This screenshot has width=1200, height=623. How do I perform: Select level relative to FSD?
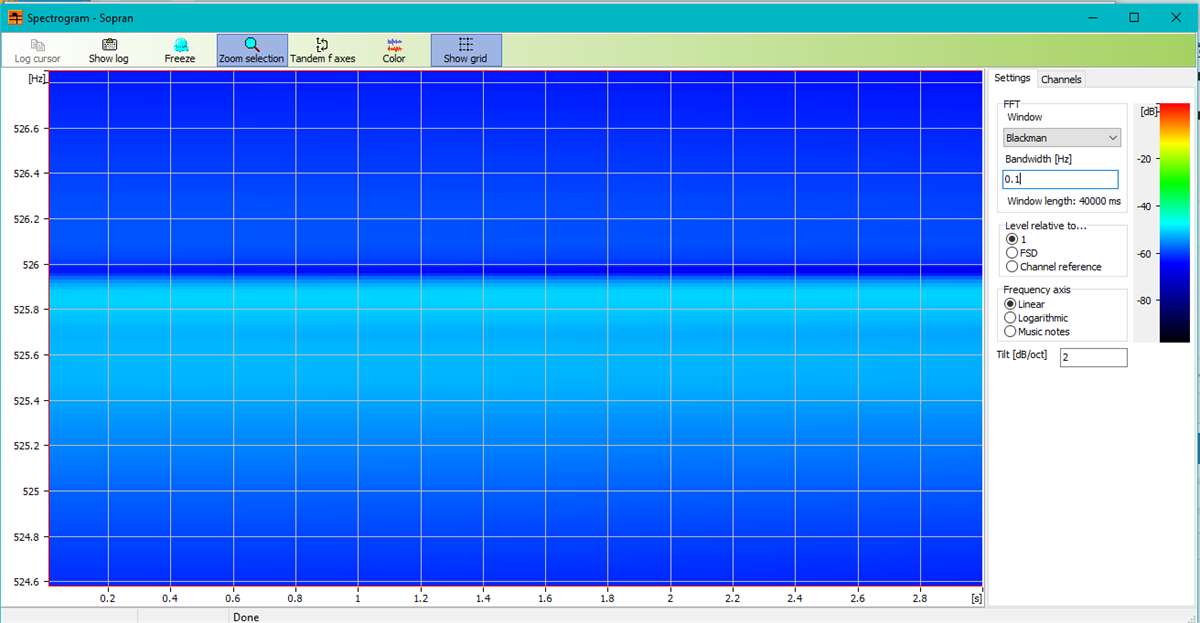point(1022,253)
